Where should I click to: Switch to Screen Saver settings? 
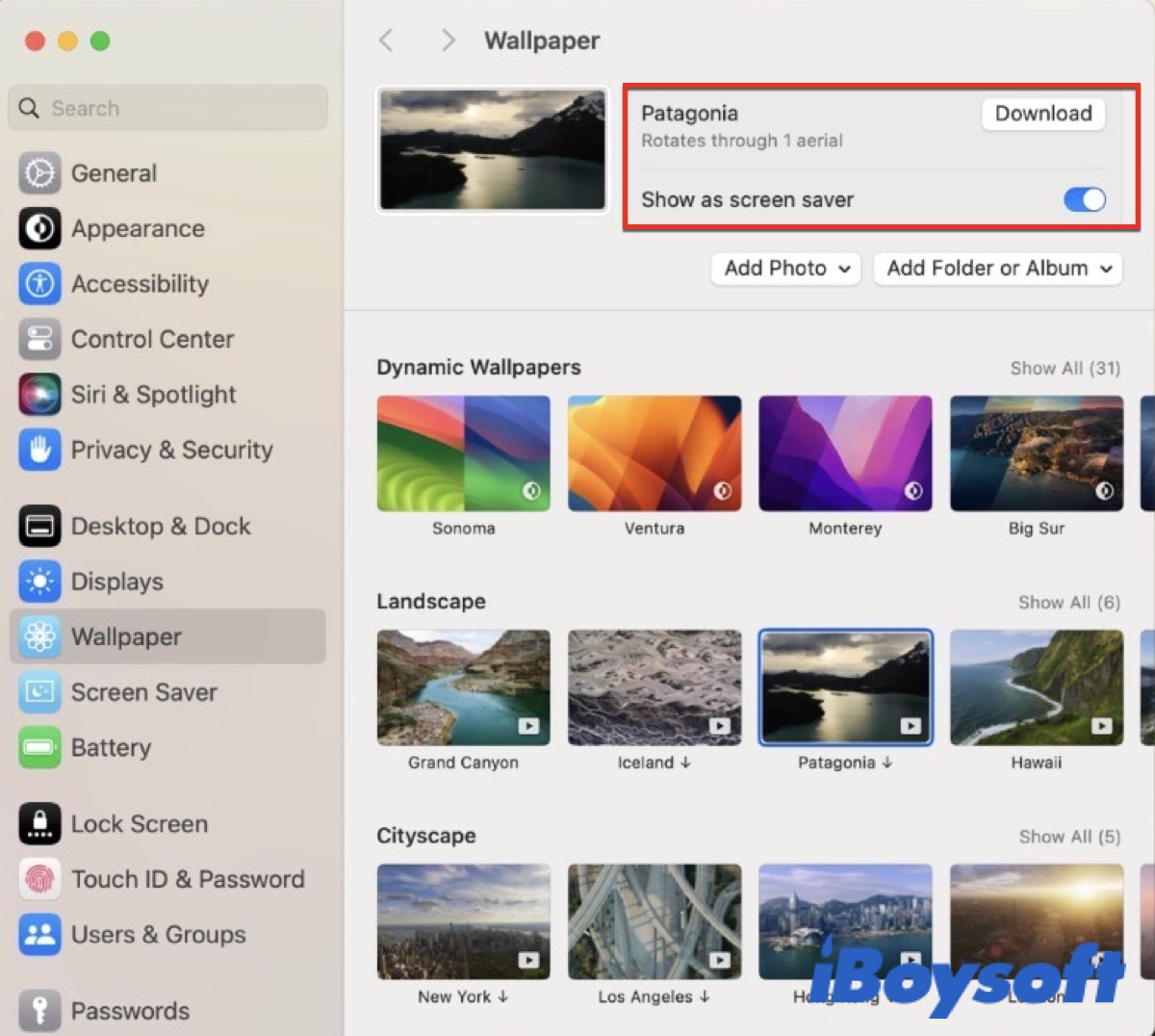click(143, 692)
